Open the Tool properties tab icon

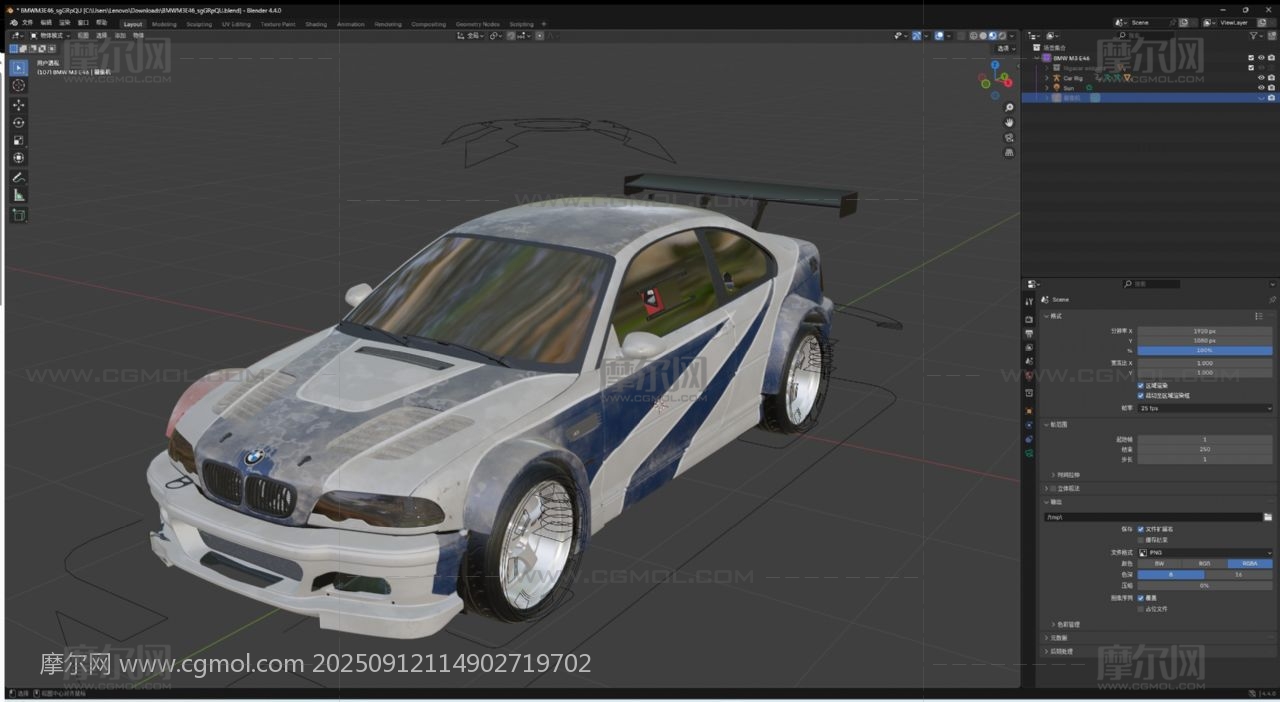(1029, 301)
